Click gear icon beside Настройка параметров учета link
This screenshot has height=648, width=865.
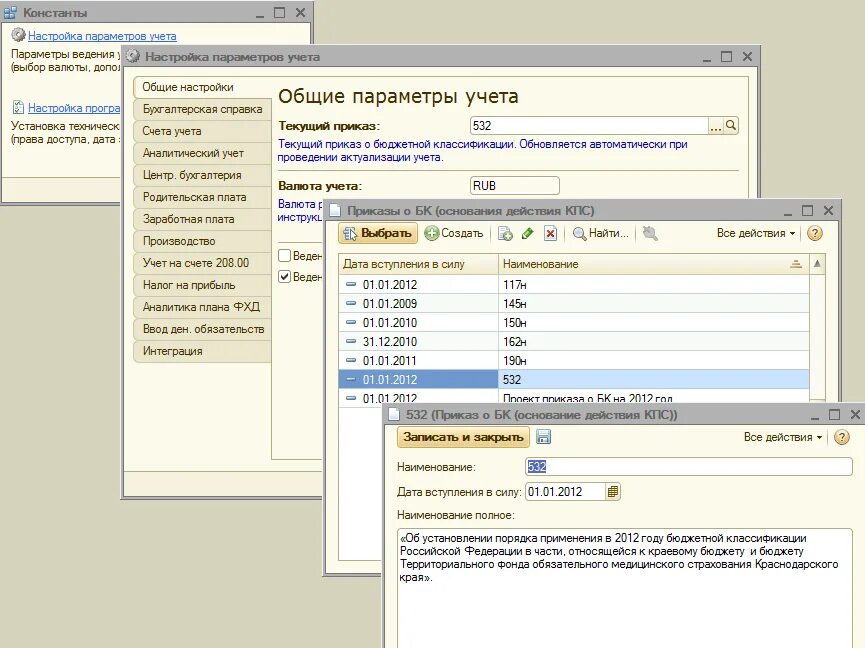(x=18, y=35)
